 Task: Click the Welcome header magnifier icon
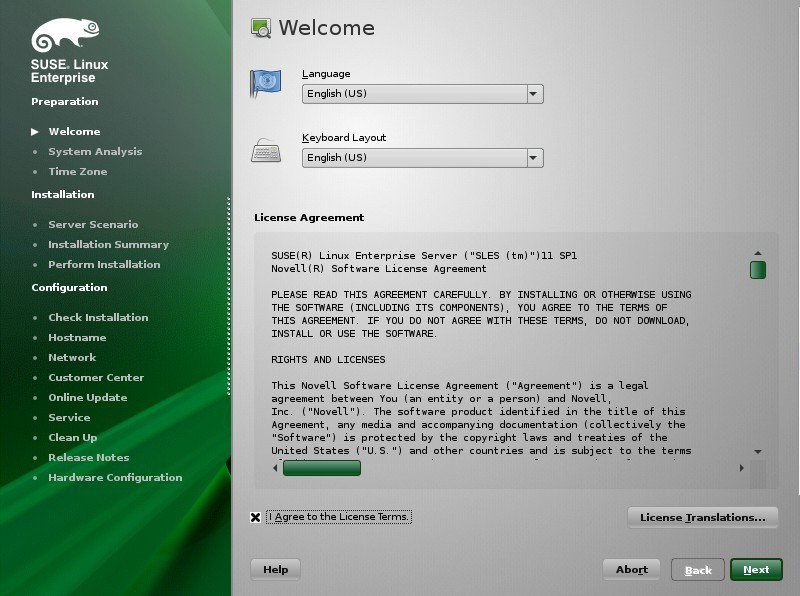click(261, 28)
